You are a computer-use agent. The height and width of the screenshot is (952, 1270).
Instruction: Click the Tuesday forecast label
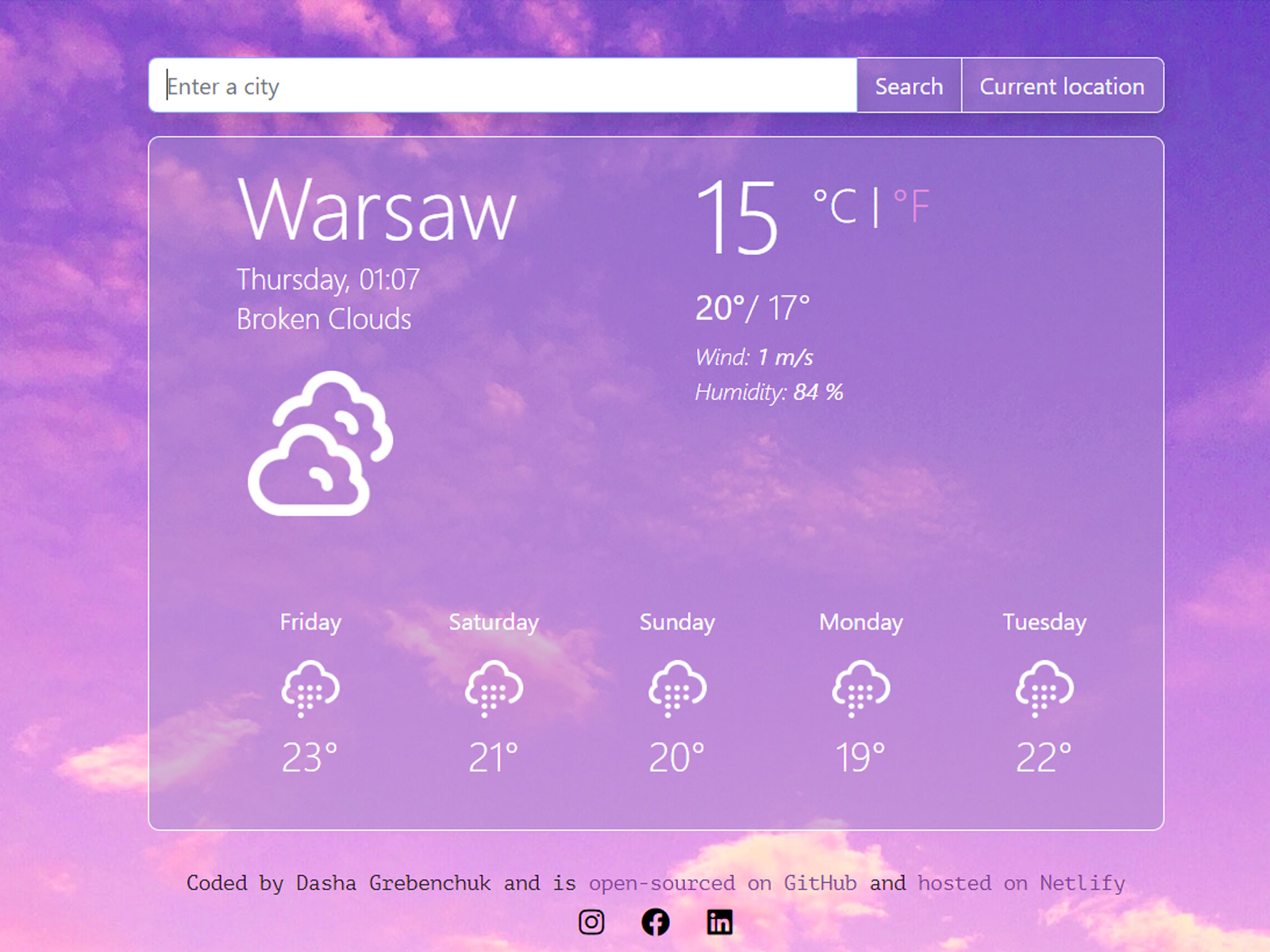[1045, 622]
